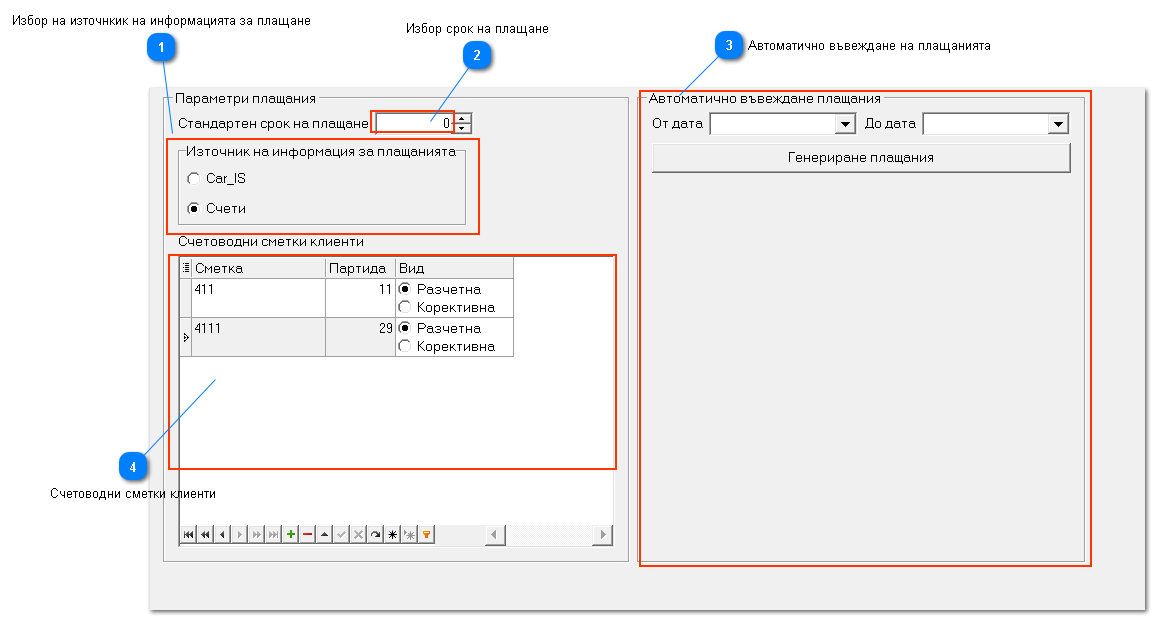Jump to the last record in navigator
Viewport: 1153px width, 618px height.
[x=273, y=535]
